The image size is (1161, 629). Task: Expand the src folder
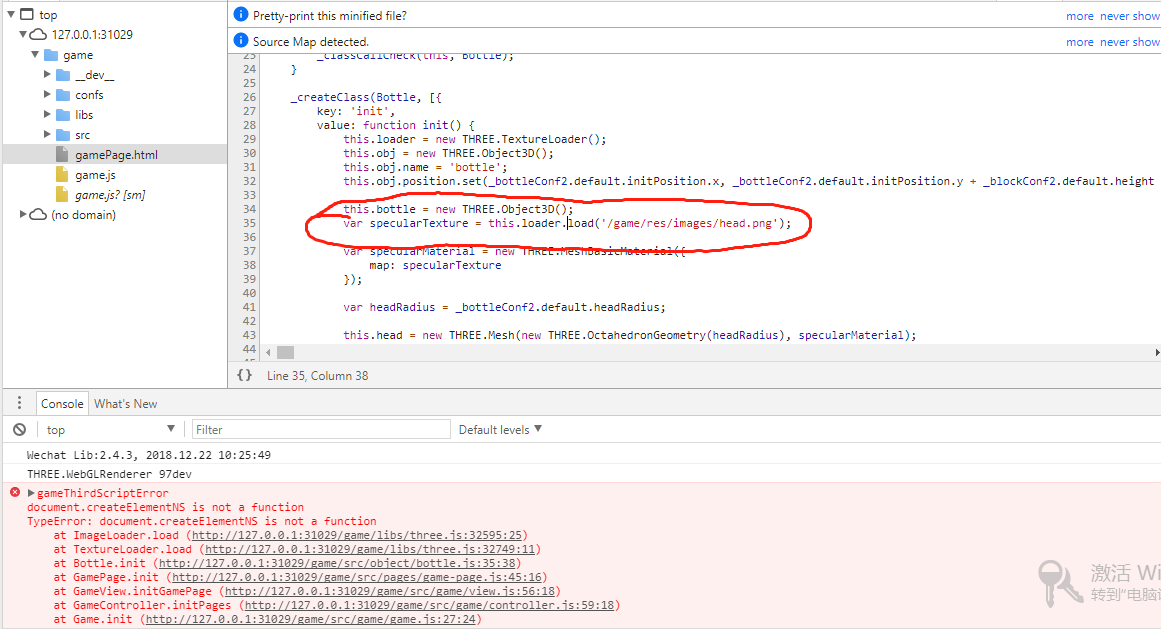pyautogui.click(x=47, y=134)
